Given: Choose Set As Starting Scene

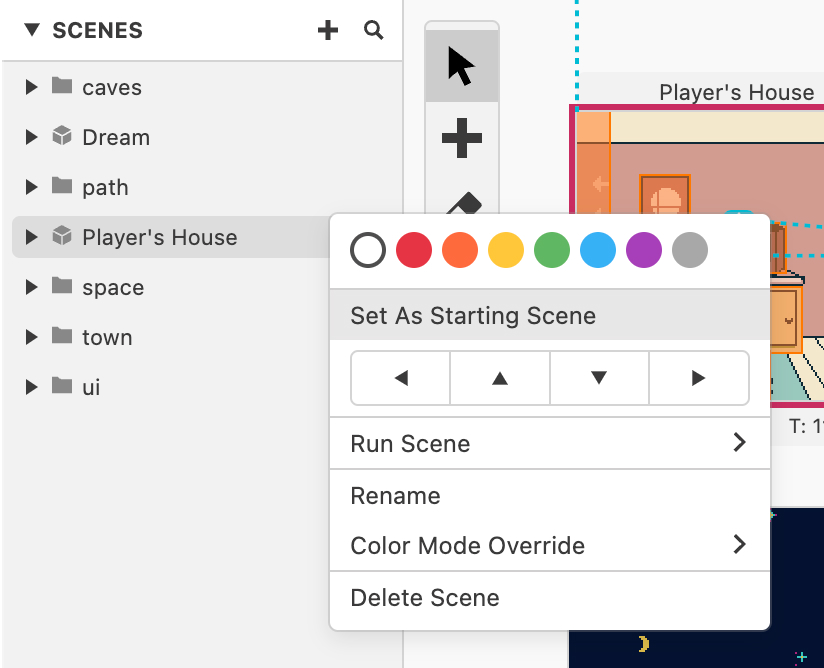Looking at the screenshot, I should click(x=473, y=316).
